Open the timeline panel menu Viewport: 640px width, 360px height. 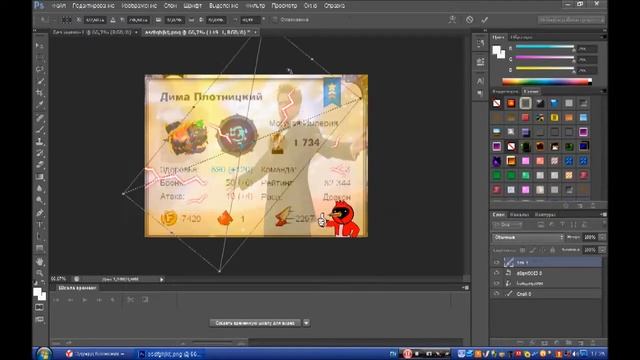(x=465, y=288)
